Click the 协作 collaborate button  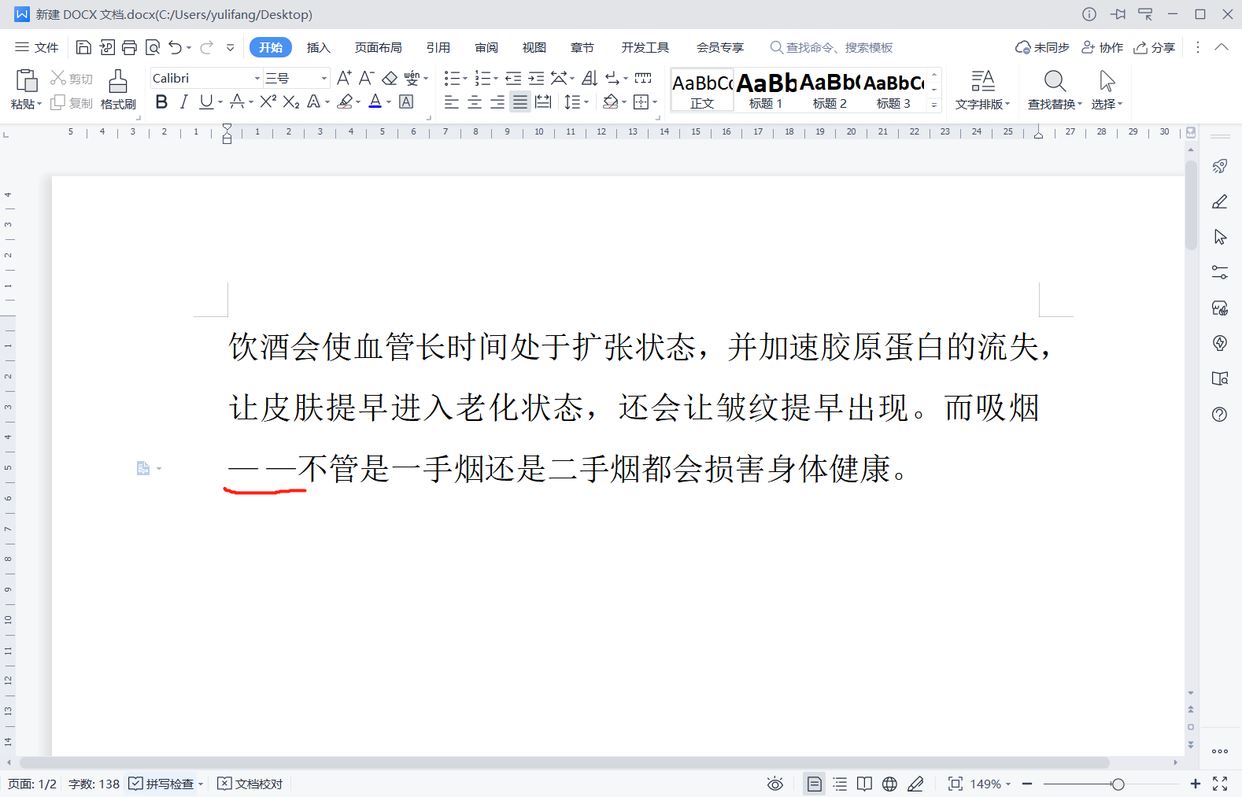tap(1102, 47)
